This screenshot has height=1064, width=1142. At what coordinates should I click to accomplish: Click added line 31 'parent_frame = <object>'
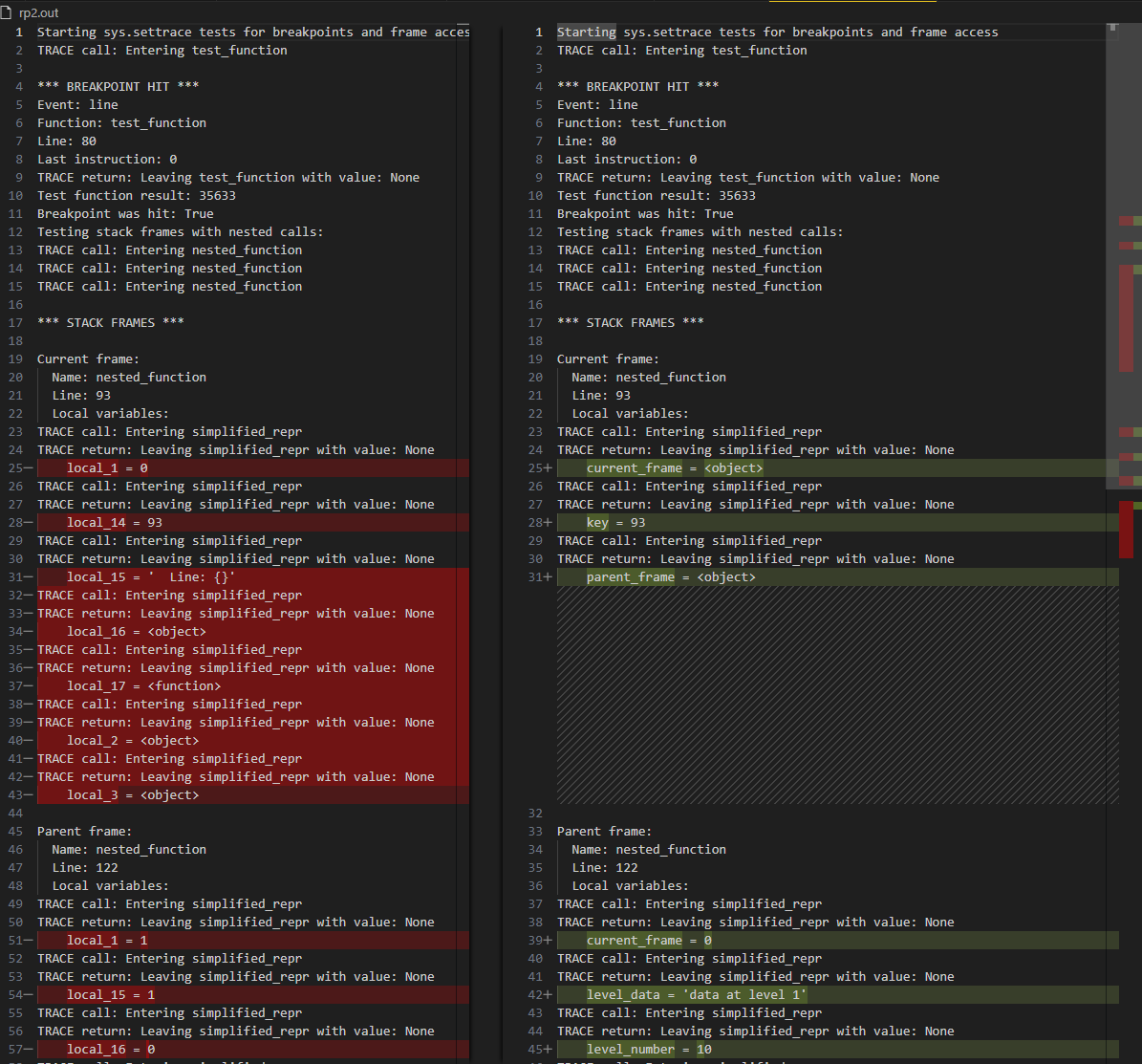(837, 577)
